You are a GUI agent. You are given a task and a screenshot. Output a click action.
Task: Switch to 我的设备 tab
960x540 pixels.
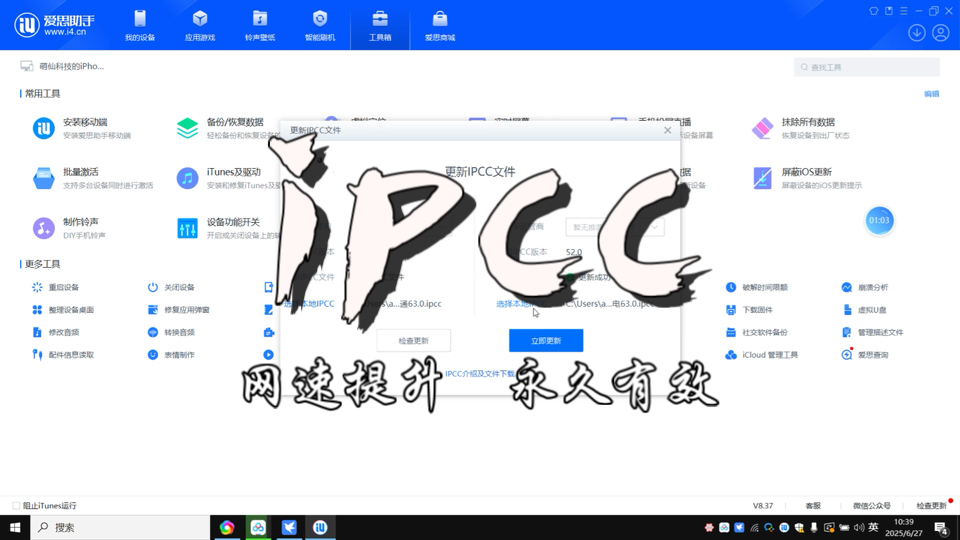[x=140, y=25]
